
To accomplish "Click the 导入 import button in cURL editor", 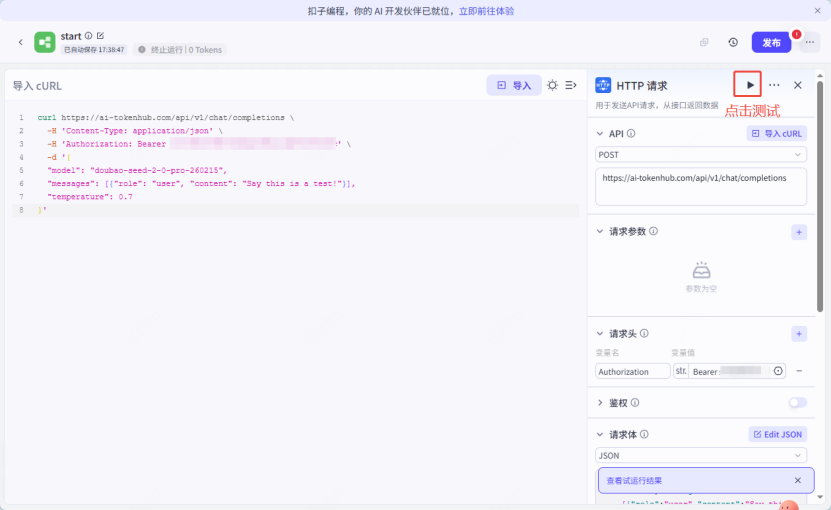I will (x=514, y=85).
